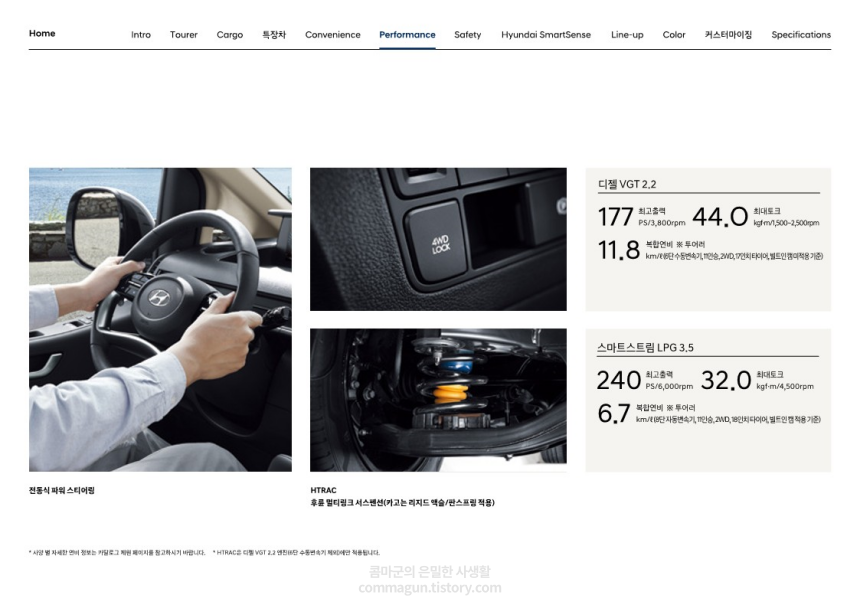The image size is (860, 608).
Task: Click the 11.8 fuel economy value
Action: (x=619, y=250)
